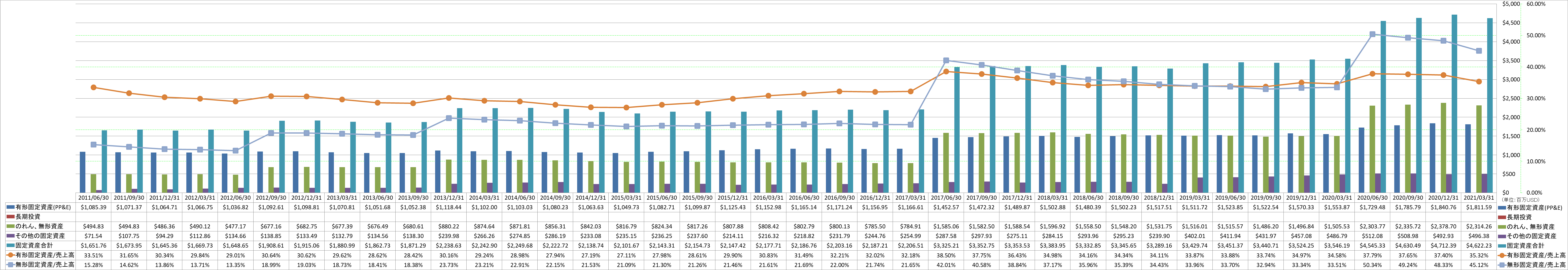This screenshot has height=270, width=1568.
Task: Click the 60.00% secondary axis label
Action: 1536,4
